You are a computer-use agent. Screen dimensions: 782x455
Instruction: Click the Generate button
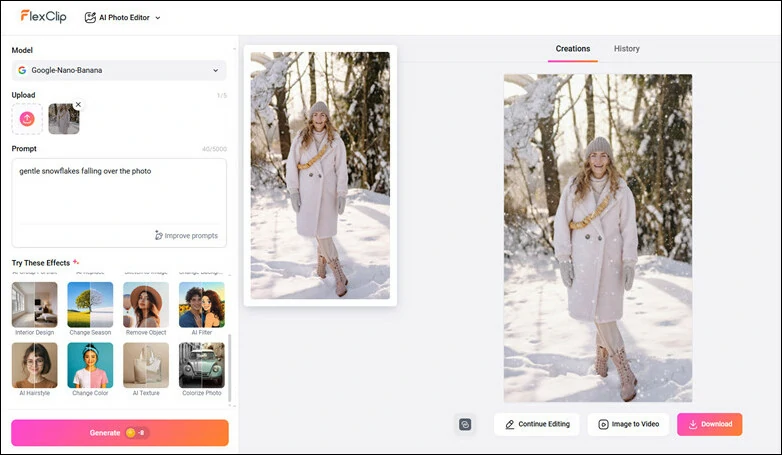tap(120, 433)
